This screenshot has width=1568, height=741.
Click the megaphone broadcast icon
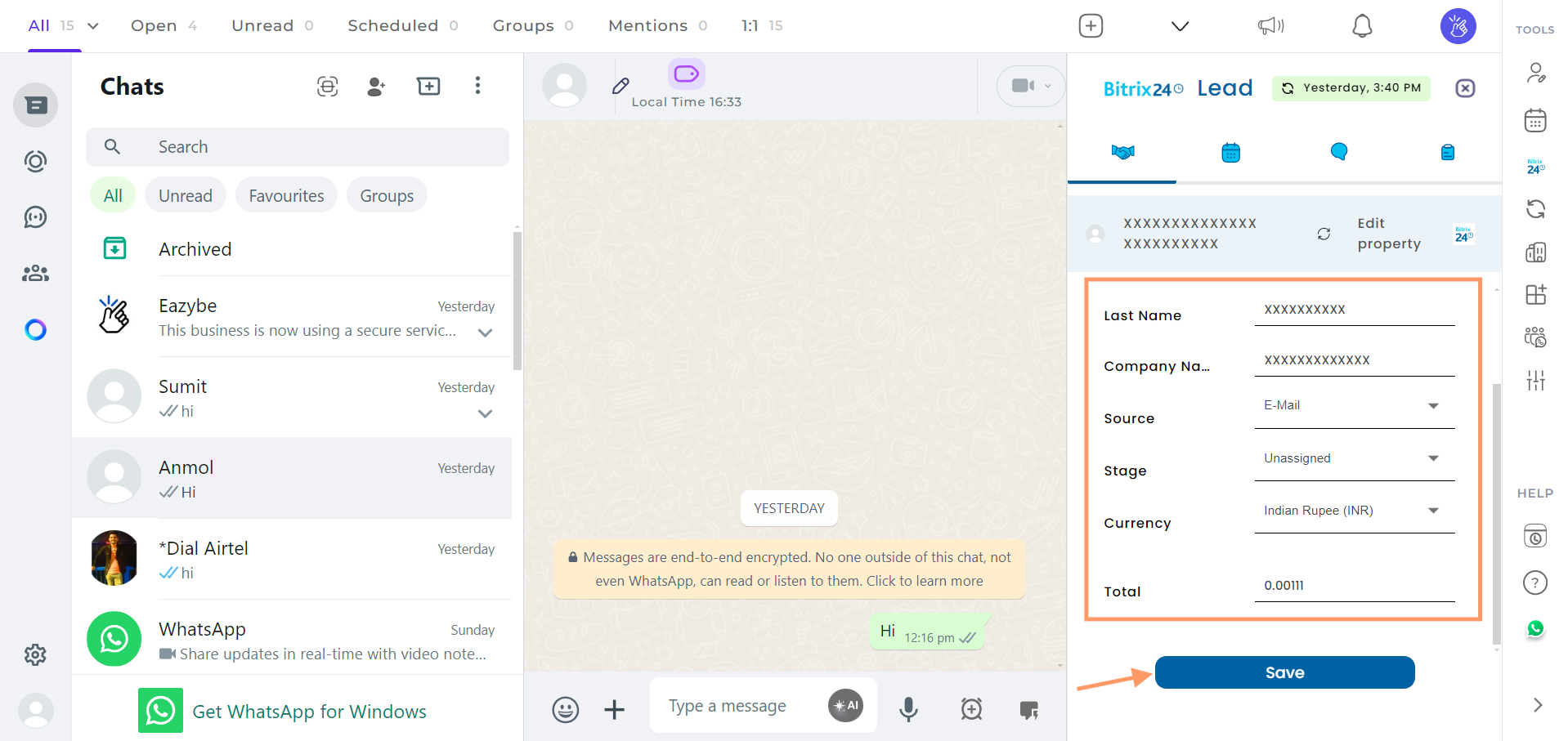[1270, 26]
